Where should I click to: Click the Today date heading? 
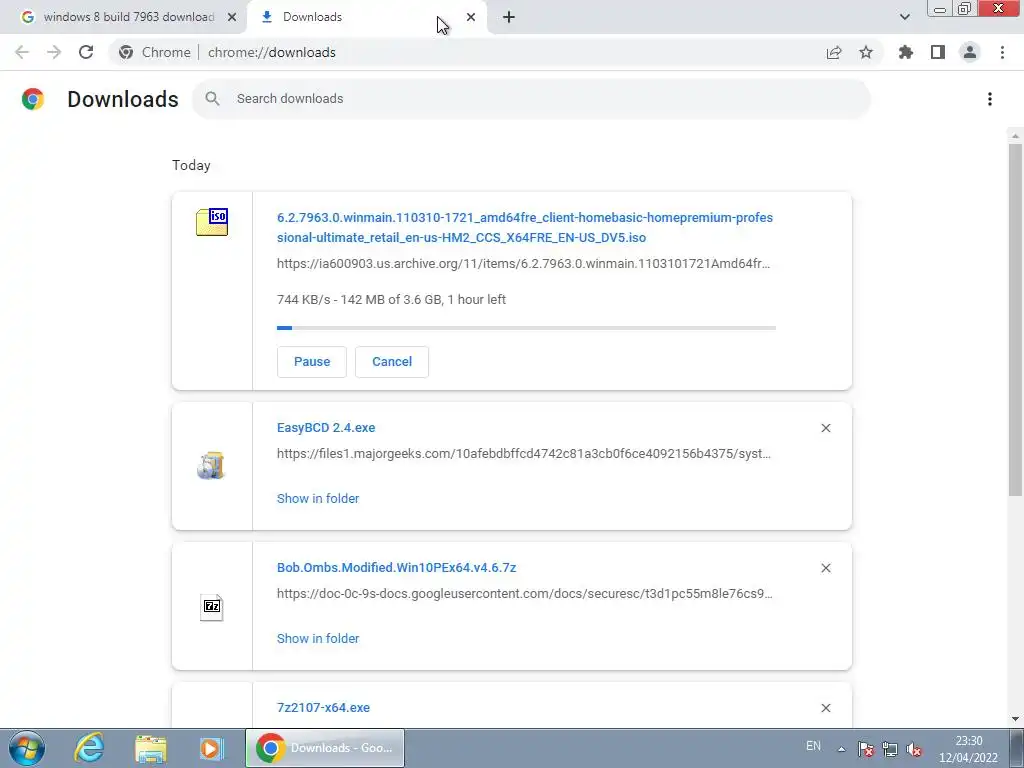[x=191, y=165]
